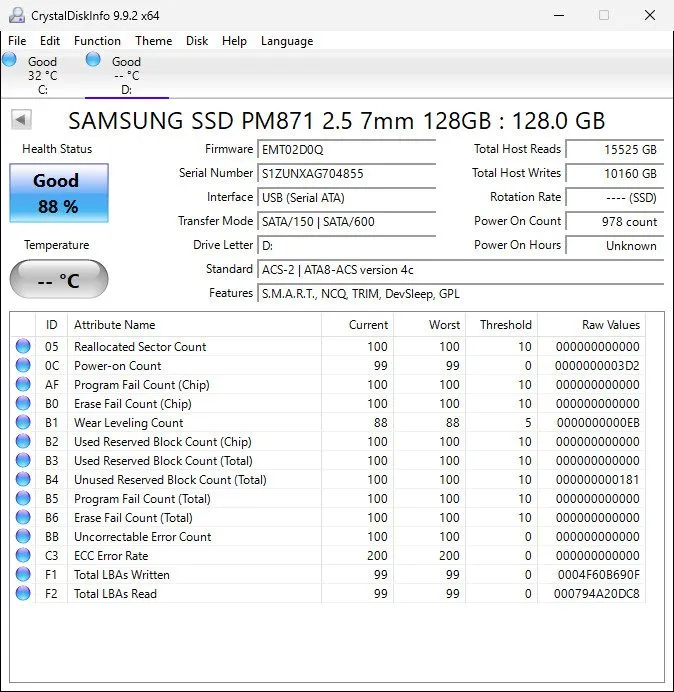
Task: Click the status orb for ECC Error Rate
Action: click(23, 555)
